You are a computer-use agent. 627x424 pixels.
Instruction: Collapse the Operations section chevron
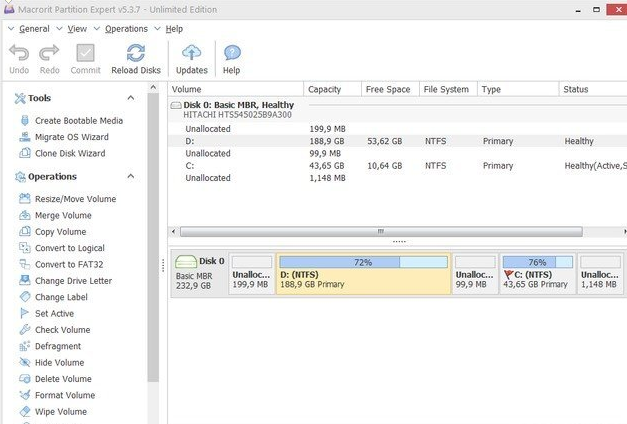(131, 176)
